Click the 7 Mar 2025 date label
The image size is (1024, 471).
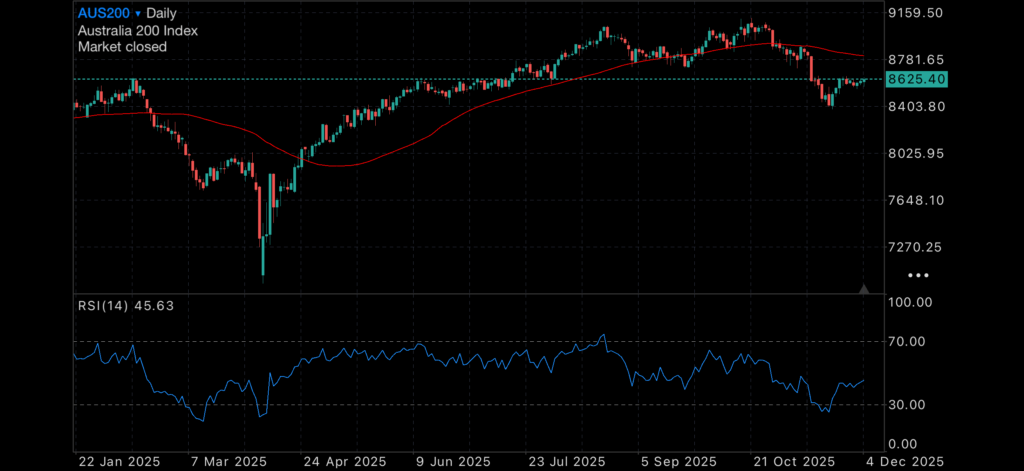pos(229,461)
